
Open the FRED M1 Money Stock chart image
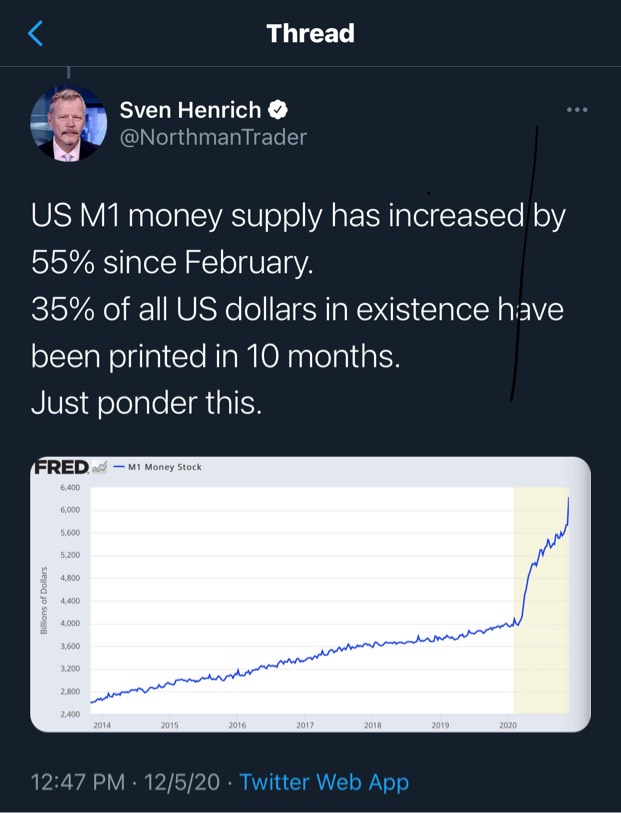point(310,594)
